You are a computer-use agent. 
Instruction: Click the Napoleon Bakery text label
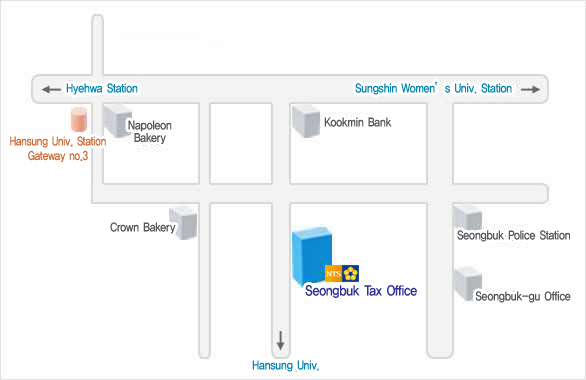149,132
